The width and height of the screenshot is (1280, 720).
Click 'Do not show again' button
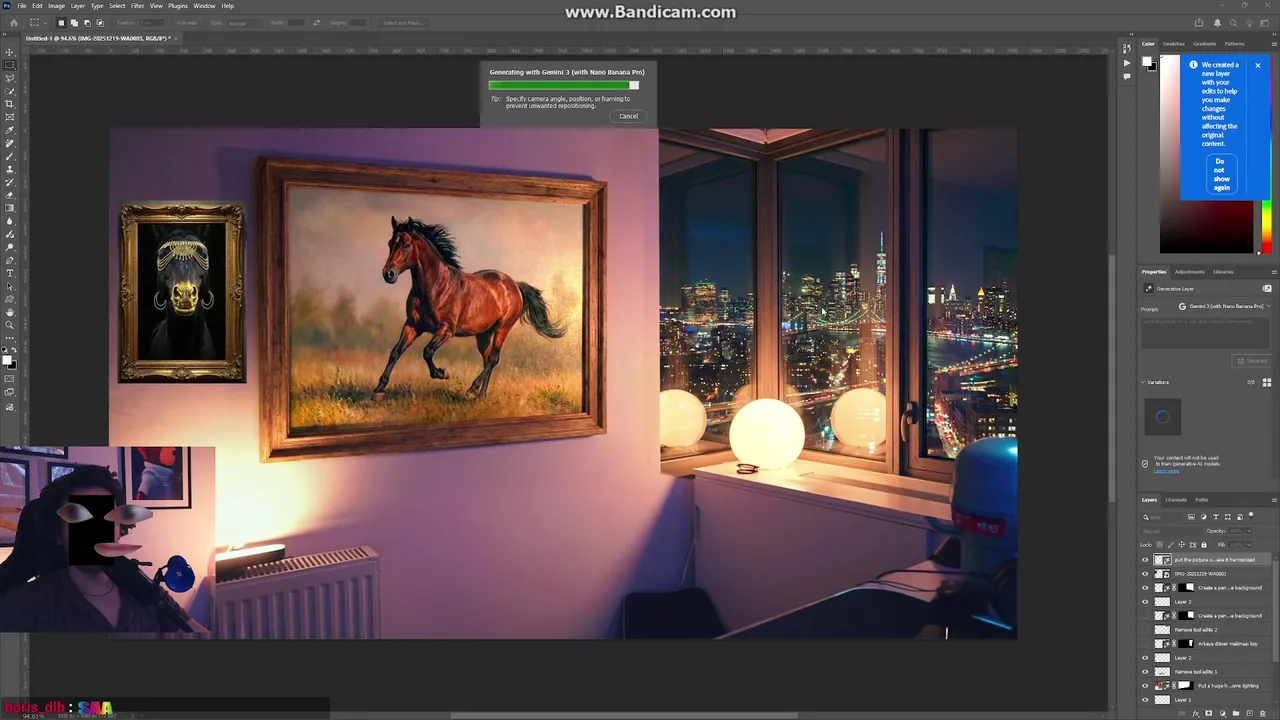pos(1220,174)
